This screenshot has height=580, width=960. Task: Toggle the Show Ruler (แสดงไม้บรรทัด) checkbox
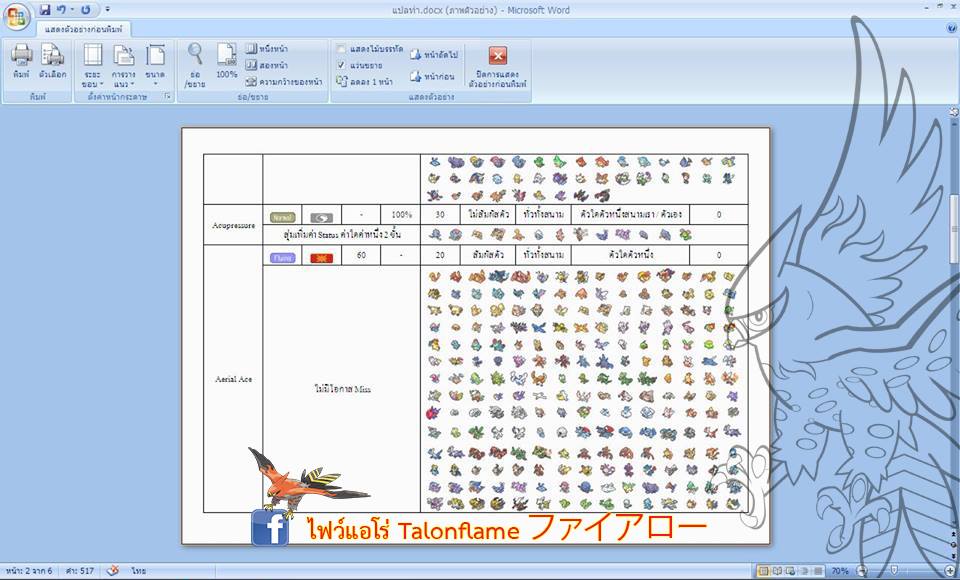pos(342,49)
